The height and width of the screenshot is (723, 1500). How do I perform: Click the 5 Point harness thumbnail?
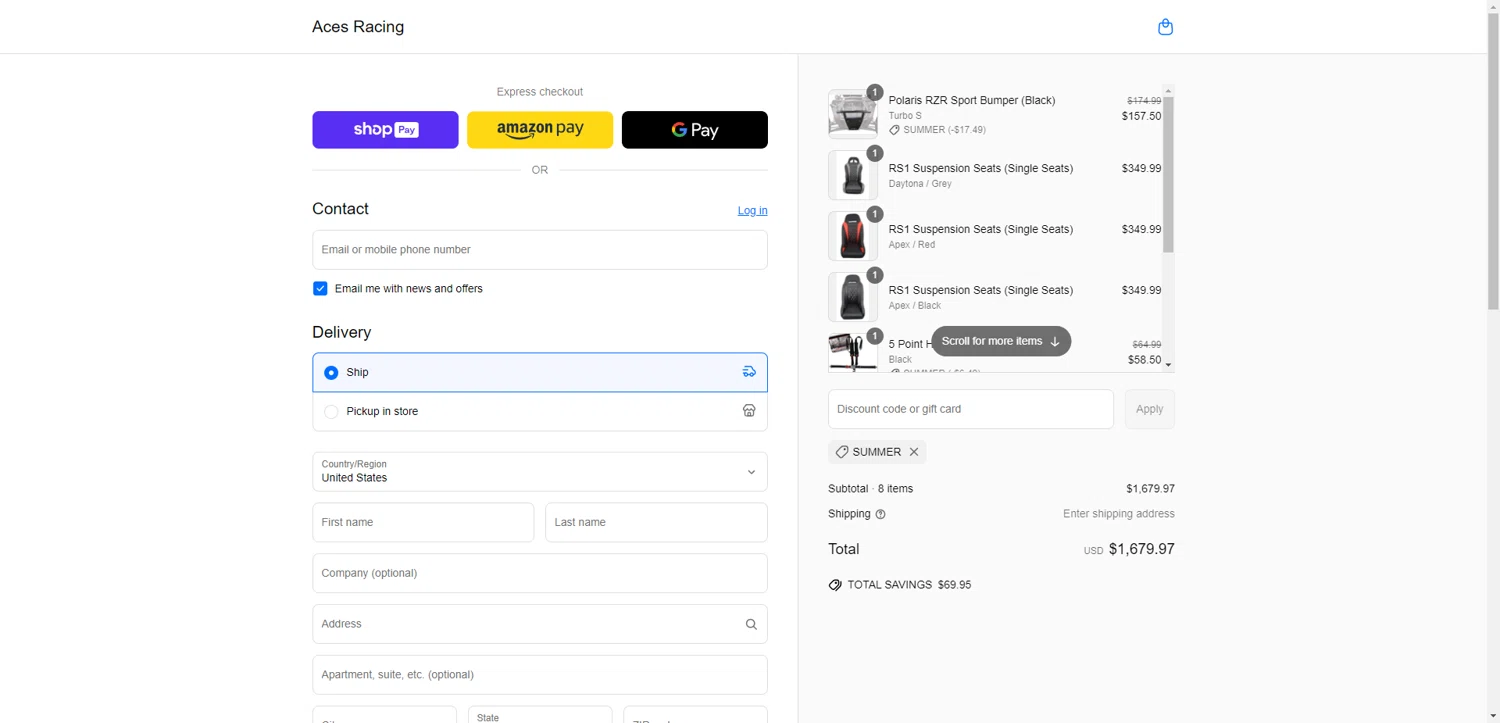point(853,352)
